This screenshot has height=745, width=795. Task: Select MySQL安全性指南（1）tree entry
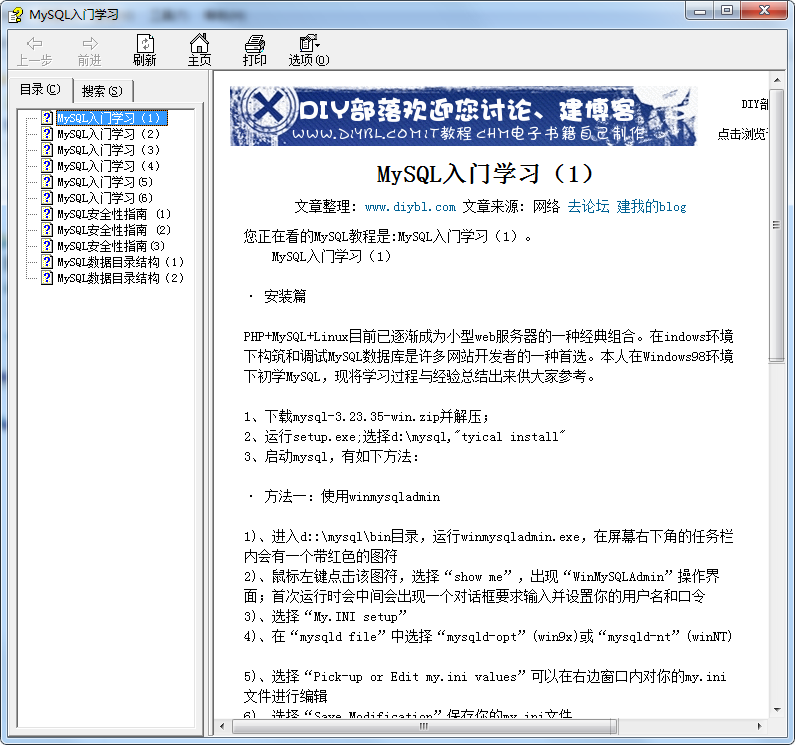pos(114,214)
